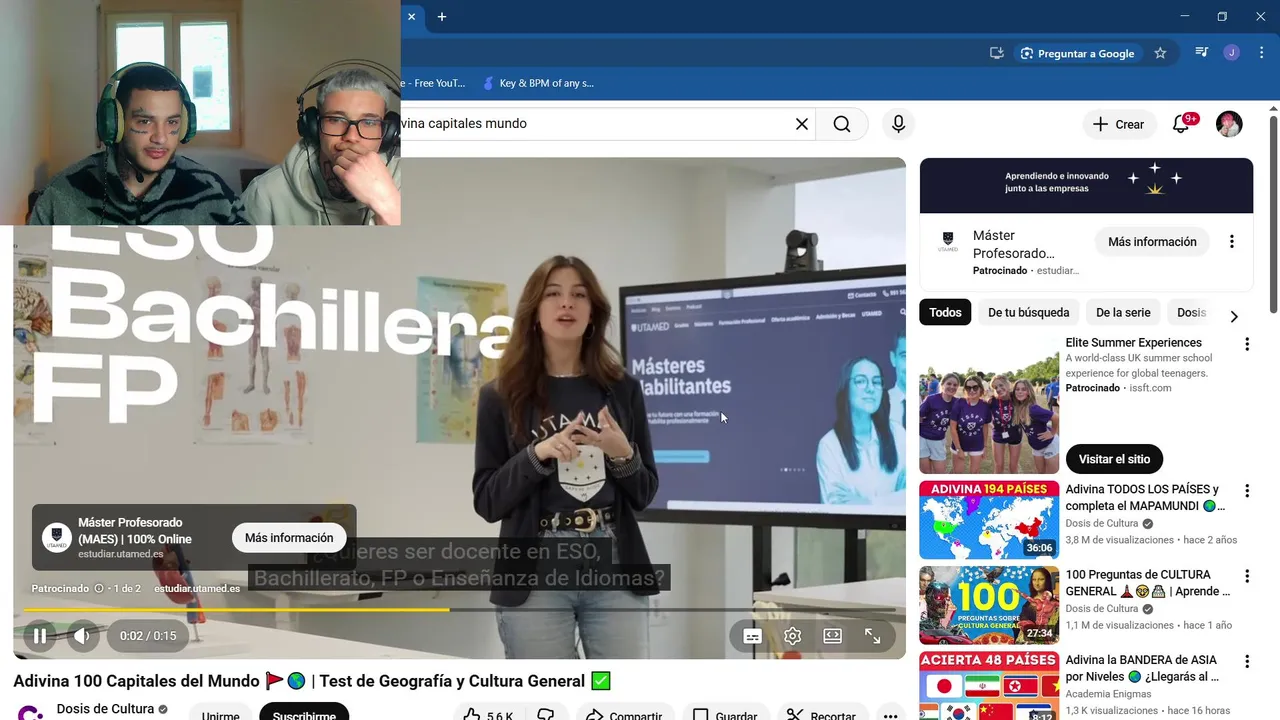Subscribe with the Suscribirme button
Viewport: 1280px width, 720px height.
[304, 713]
